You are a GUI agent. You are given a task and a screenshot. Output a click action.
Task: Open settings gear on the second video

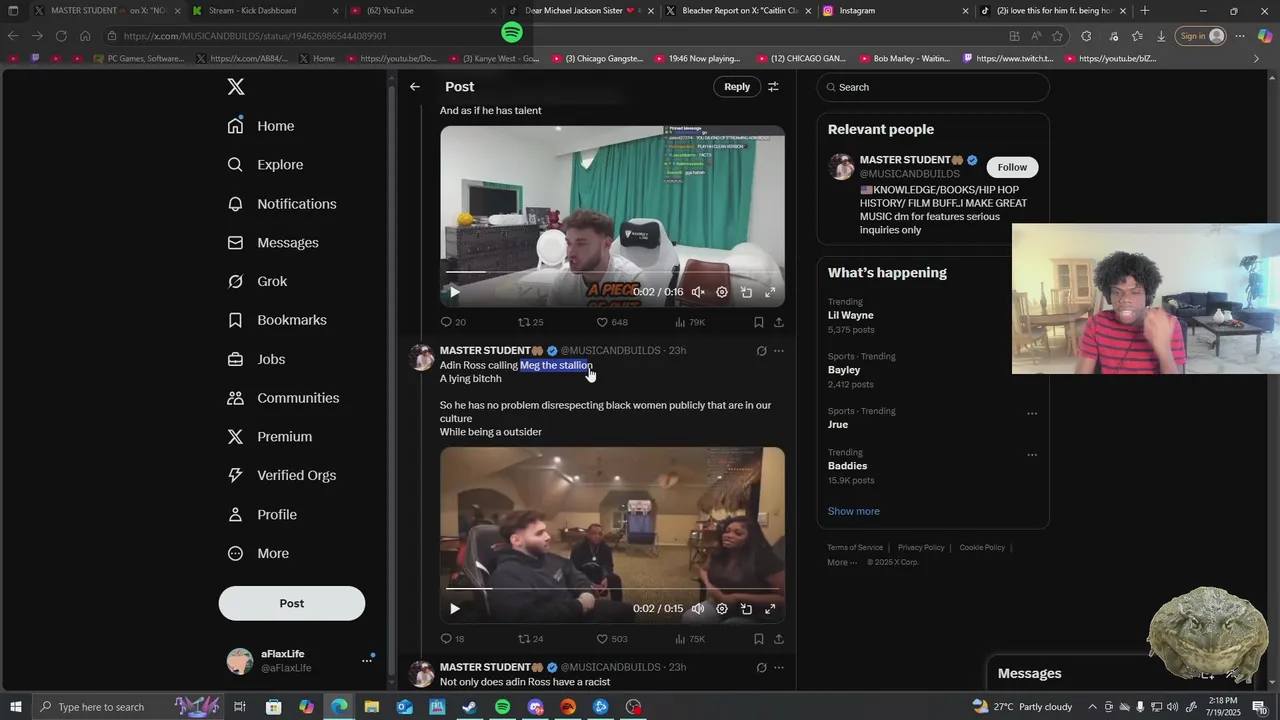[x=722, y=608]
